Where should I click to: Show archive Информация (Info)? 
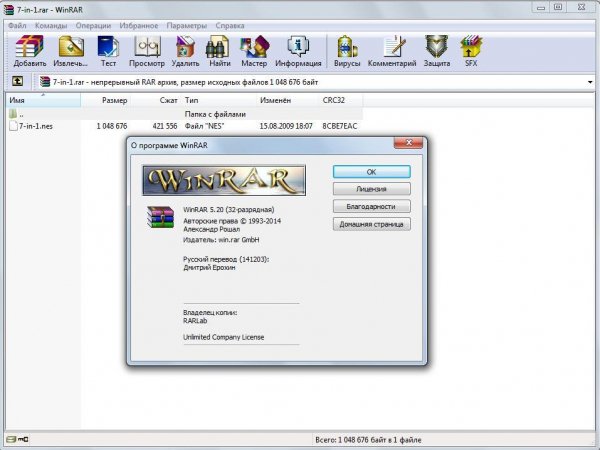[298, 51]
